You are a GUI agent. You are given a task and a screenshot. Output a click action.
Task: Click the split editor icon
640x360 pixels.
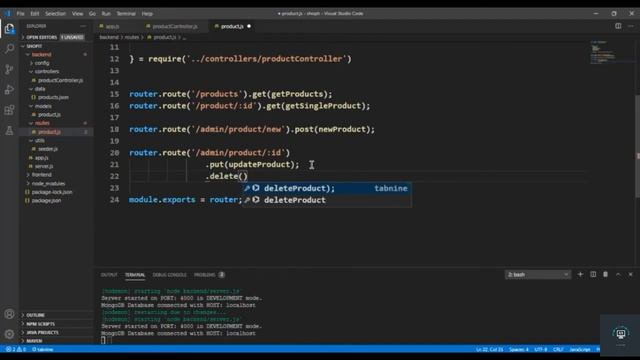click(618, 26)
